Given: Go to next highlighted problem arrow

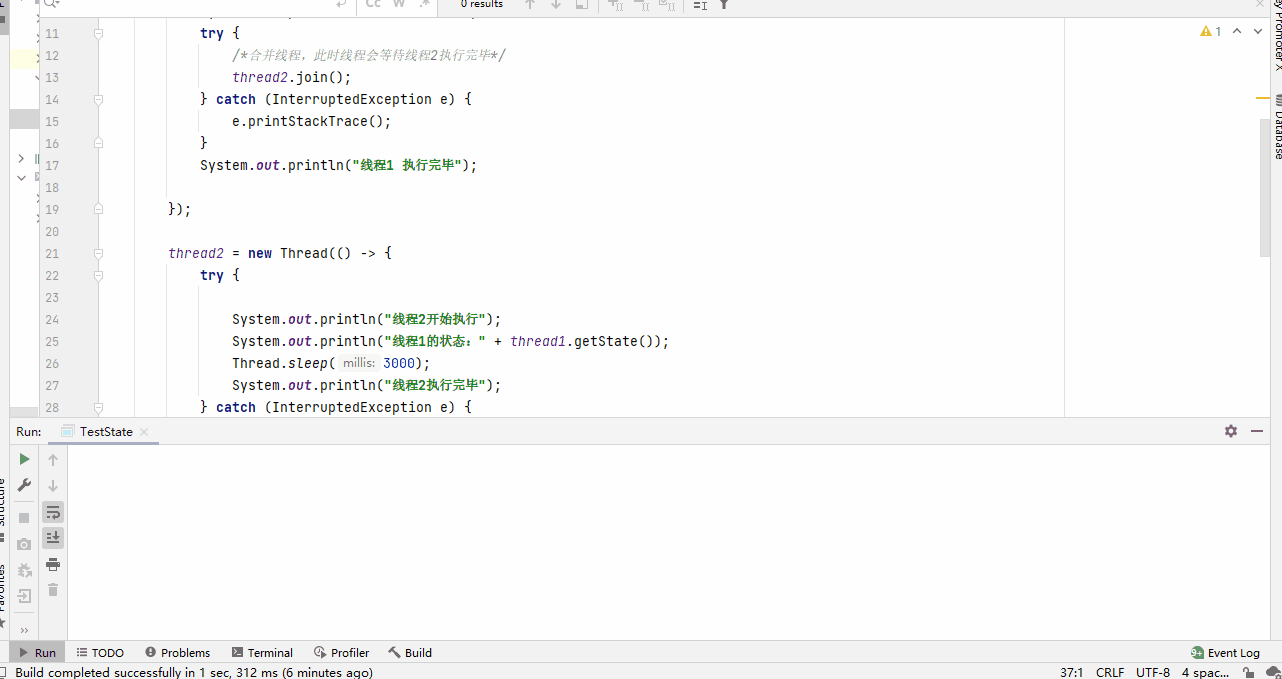Looking at the screenshot, I should [1257, 31].
